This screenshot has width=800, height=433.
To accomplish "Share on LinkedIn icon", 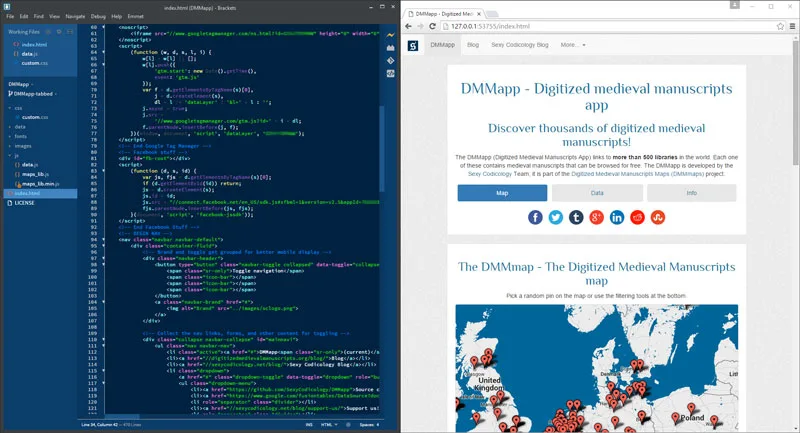I will (617, 217).
